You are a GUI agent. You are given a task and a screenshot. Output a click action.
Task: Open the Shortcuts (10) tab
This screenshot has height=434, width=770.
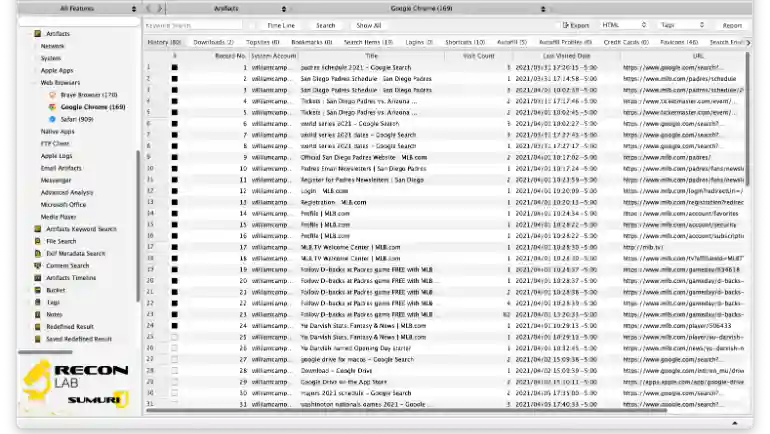point(465,42)
